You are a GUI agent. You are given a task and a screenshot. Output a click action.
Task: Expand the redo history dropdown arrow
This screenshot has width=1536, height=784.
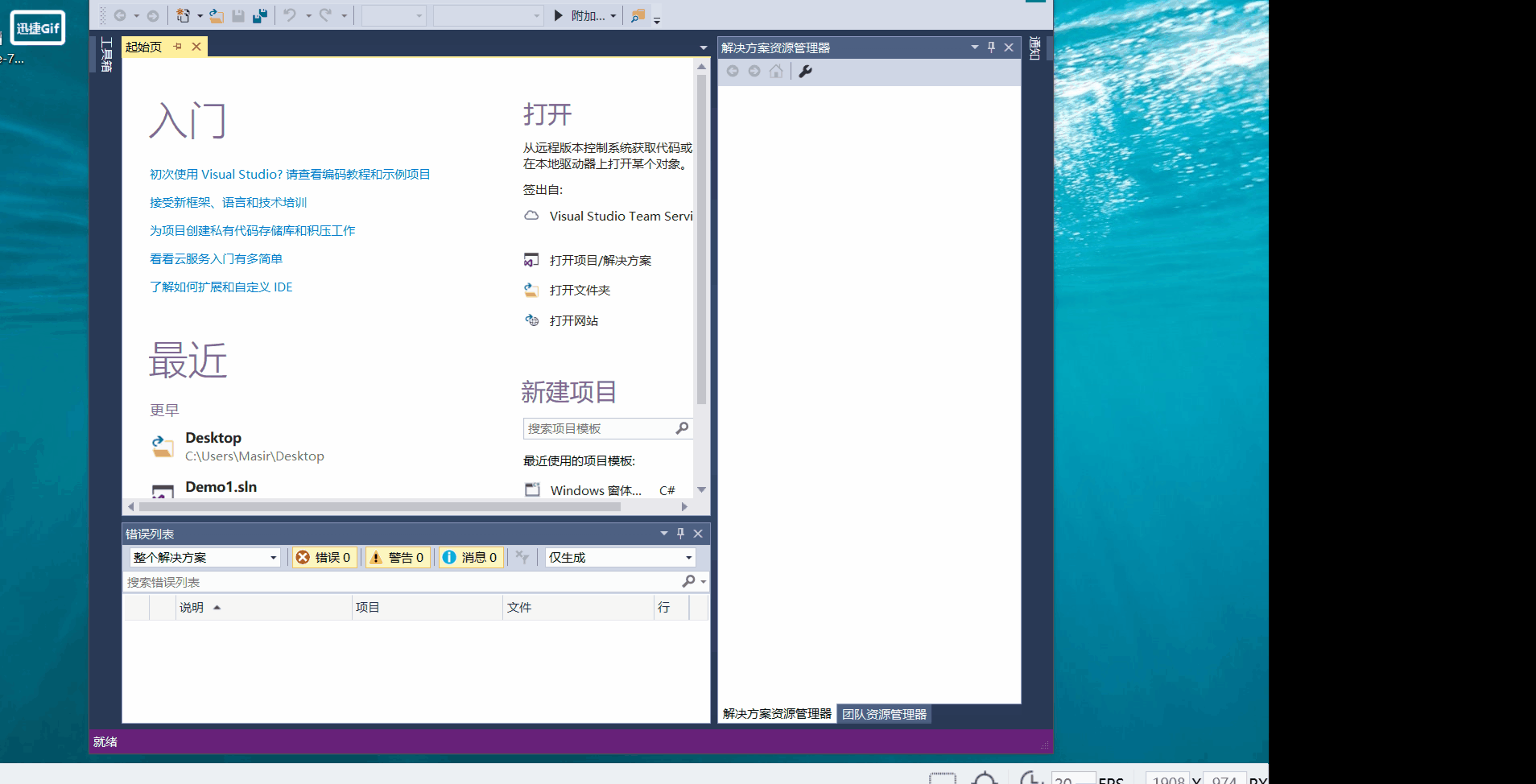pos(344,16)
